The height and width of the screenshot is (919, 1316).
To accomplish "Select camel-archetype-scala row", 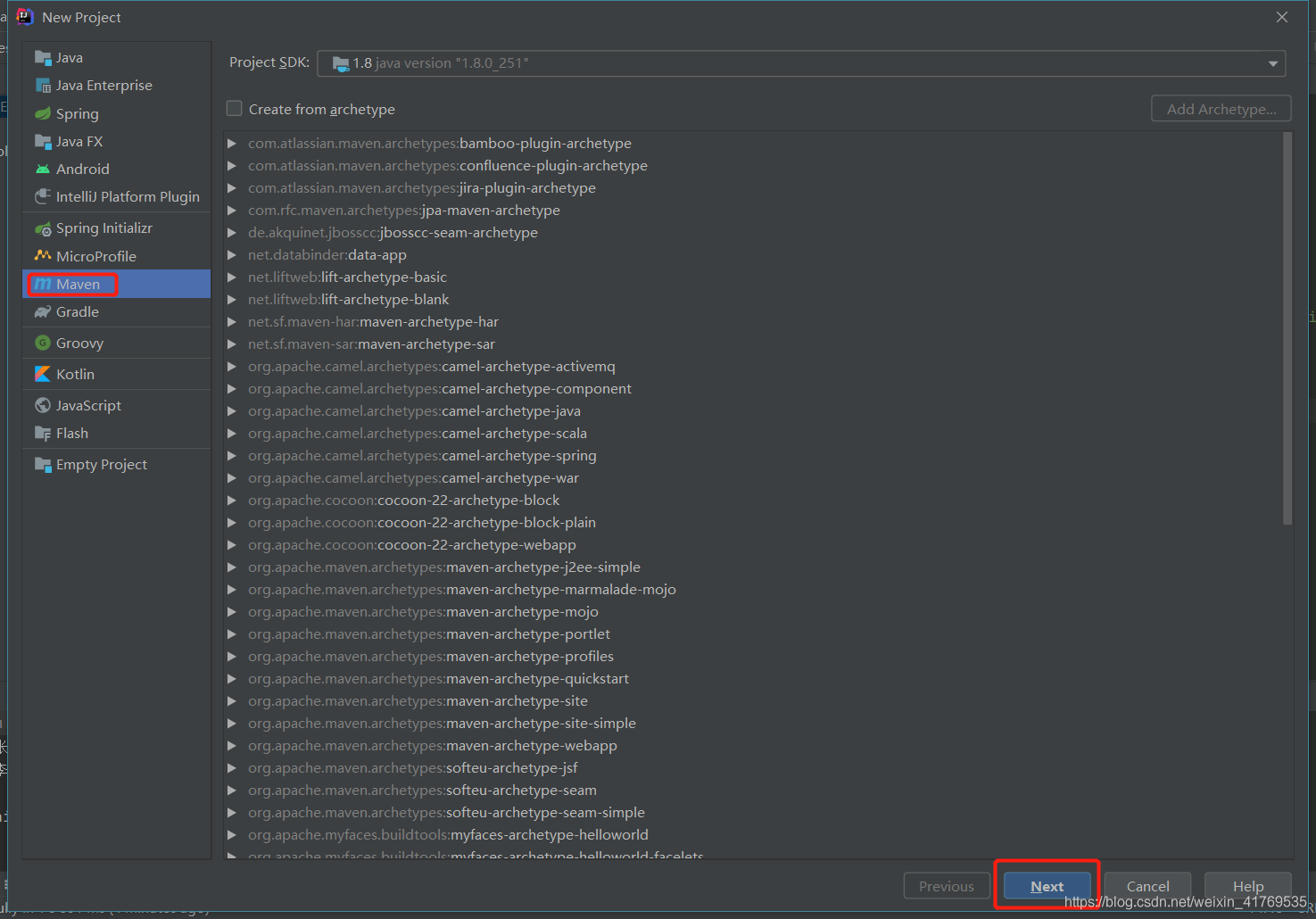I will coord(753,433).
